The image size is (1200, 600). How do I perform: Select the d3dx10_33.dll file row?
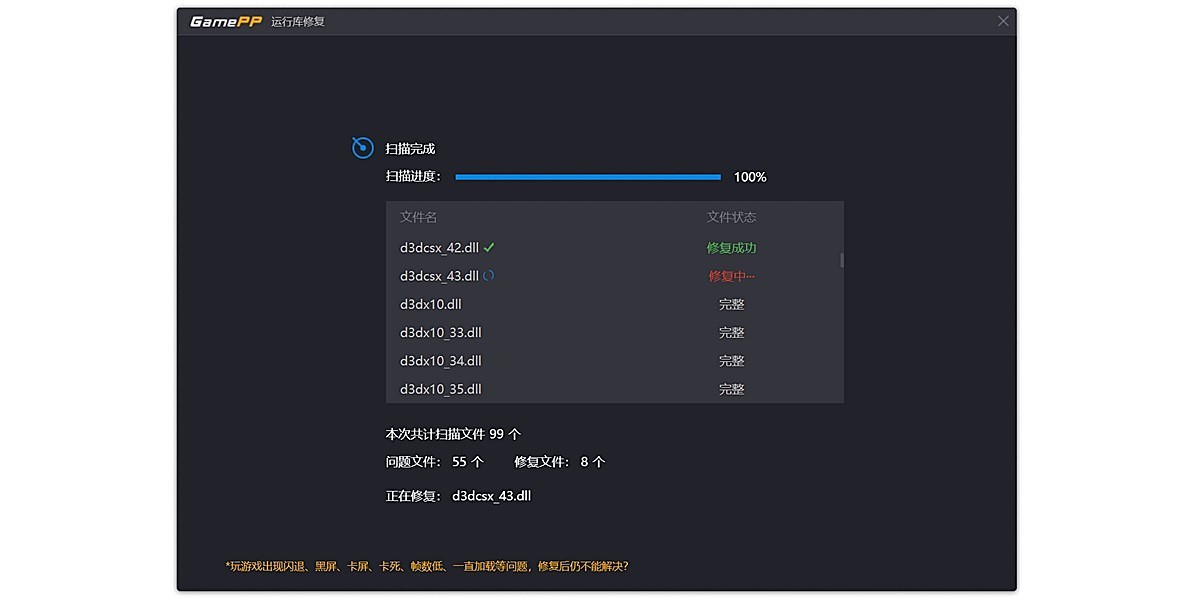pyautogui.click(x=440, y=332)
